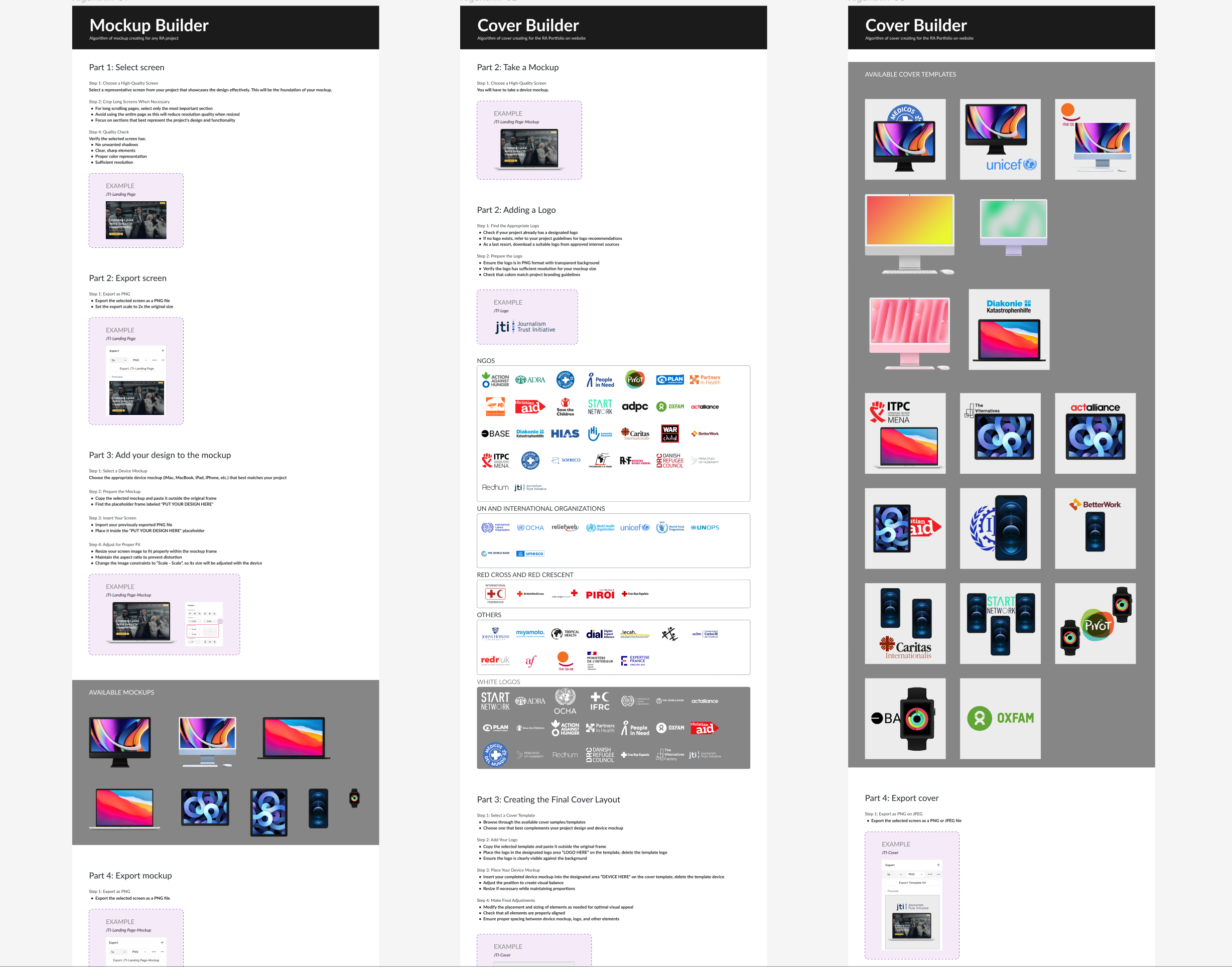The height and width of the screenshot is (967, 1232).
Task: Open the 2x scale dropdown in Export example
Action: 118,360
